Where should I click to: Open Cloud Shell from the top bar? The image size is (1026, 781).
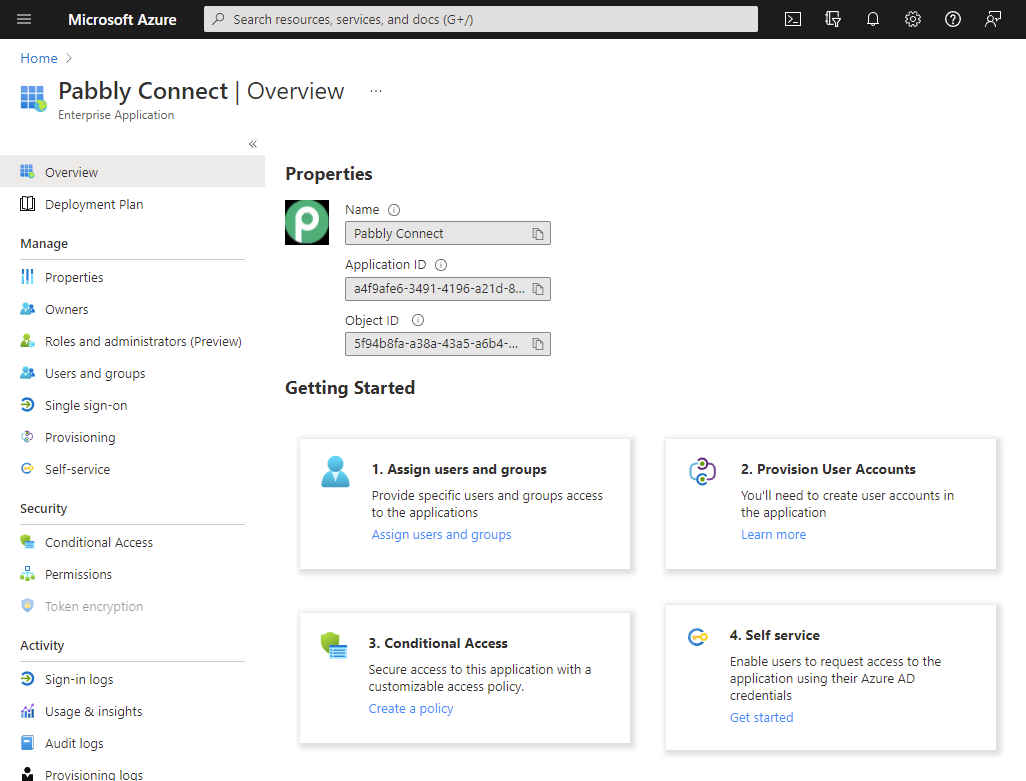pyautogui.click(x=792, y=19)
